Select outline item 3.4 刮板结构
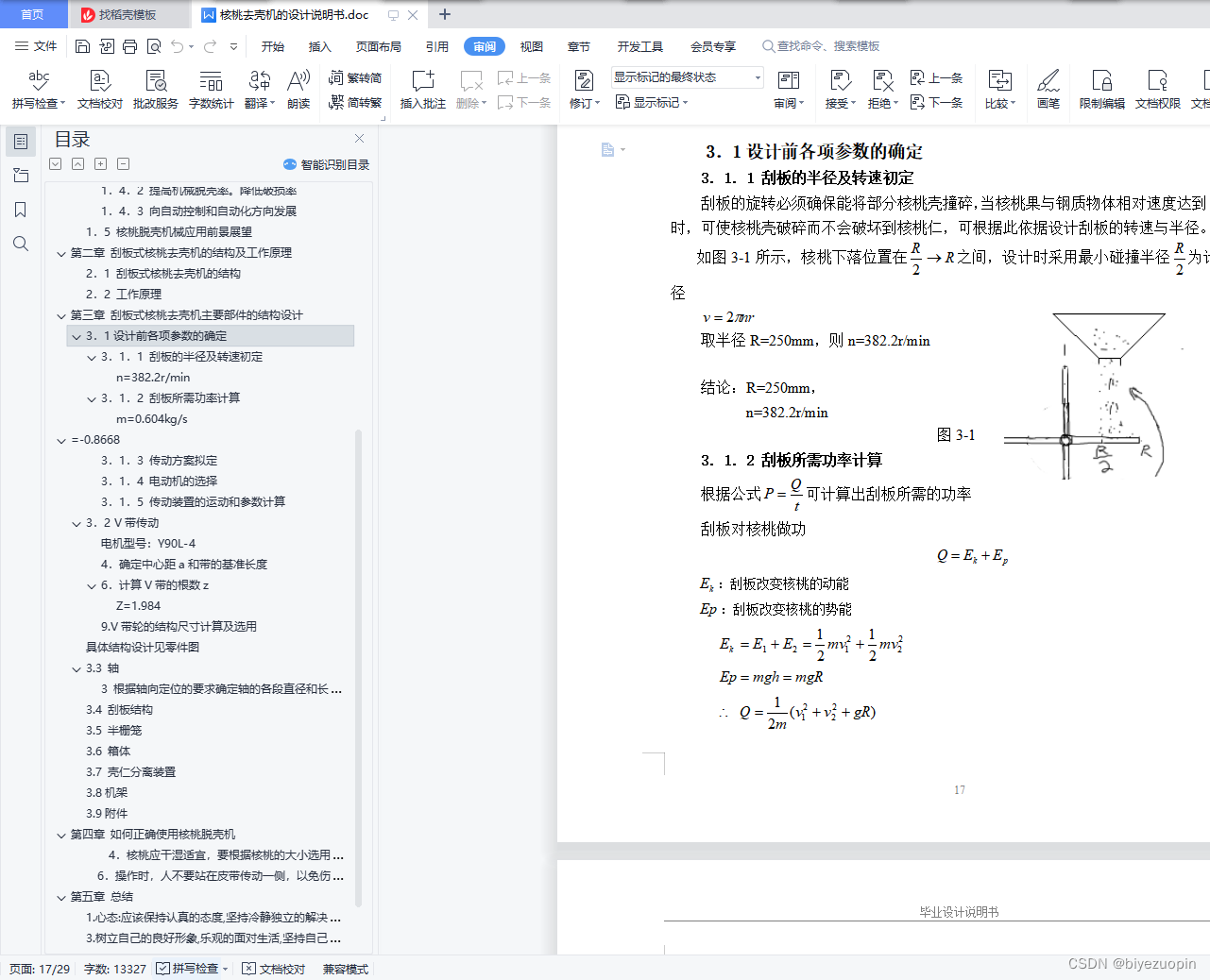This screenshot has height=980, width=1210. [x=119, y=710]
